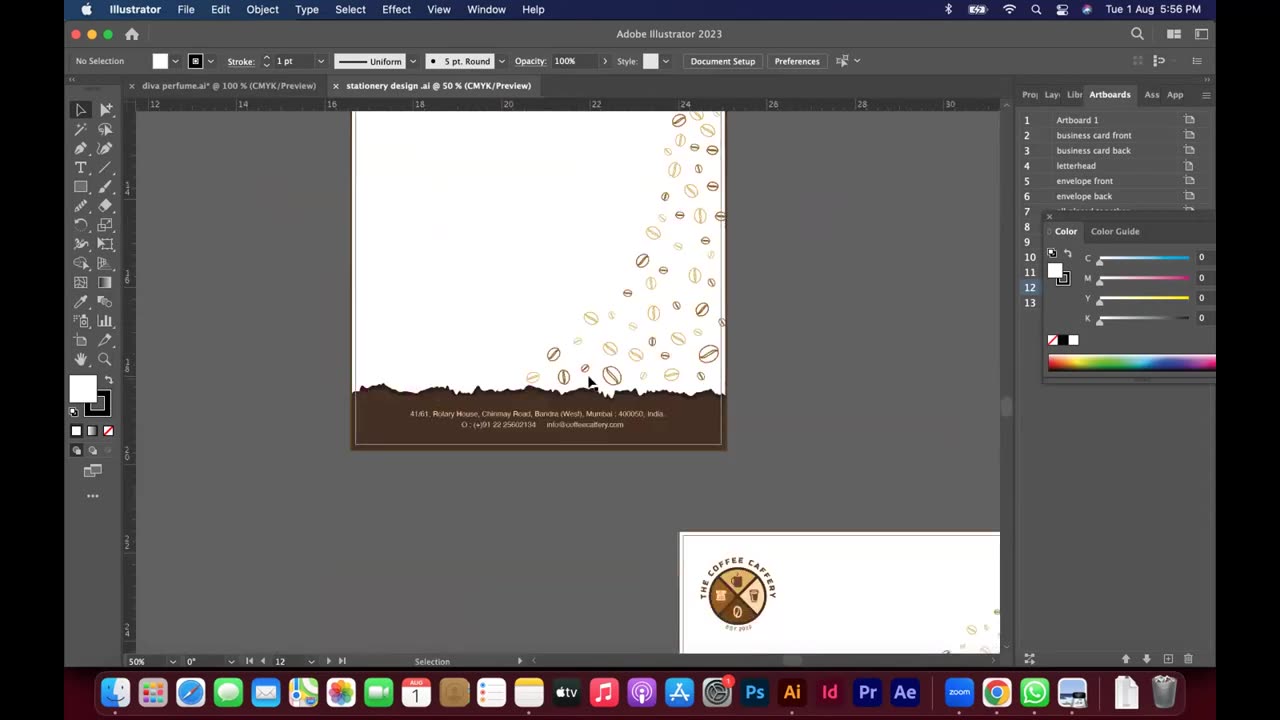
Task: Select the Selection tool arrow
Action: [x=81, y=110]
